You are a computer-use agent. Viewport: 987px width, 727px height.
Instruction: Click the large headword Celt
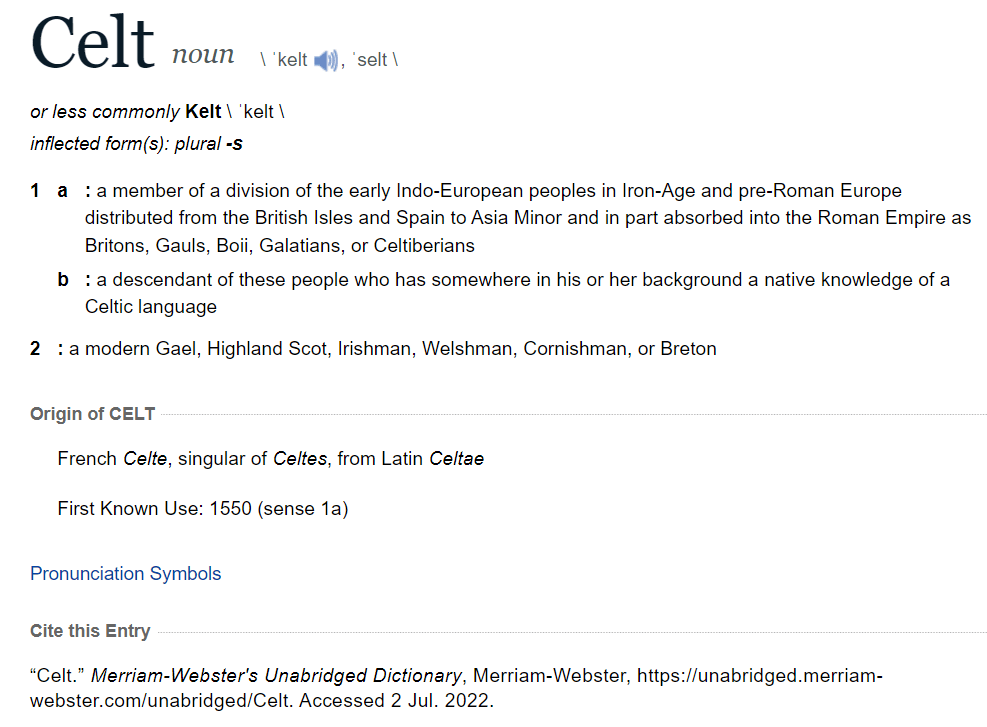pos(92,44)
